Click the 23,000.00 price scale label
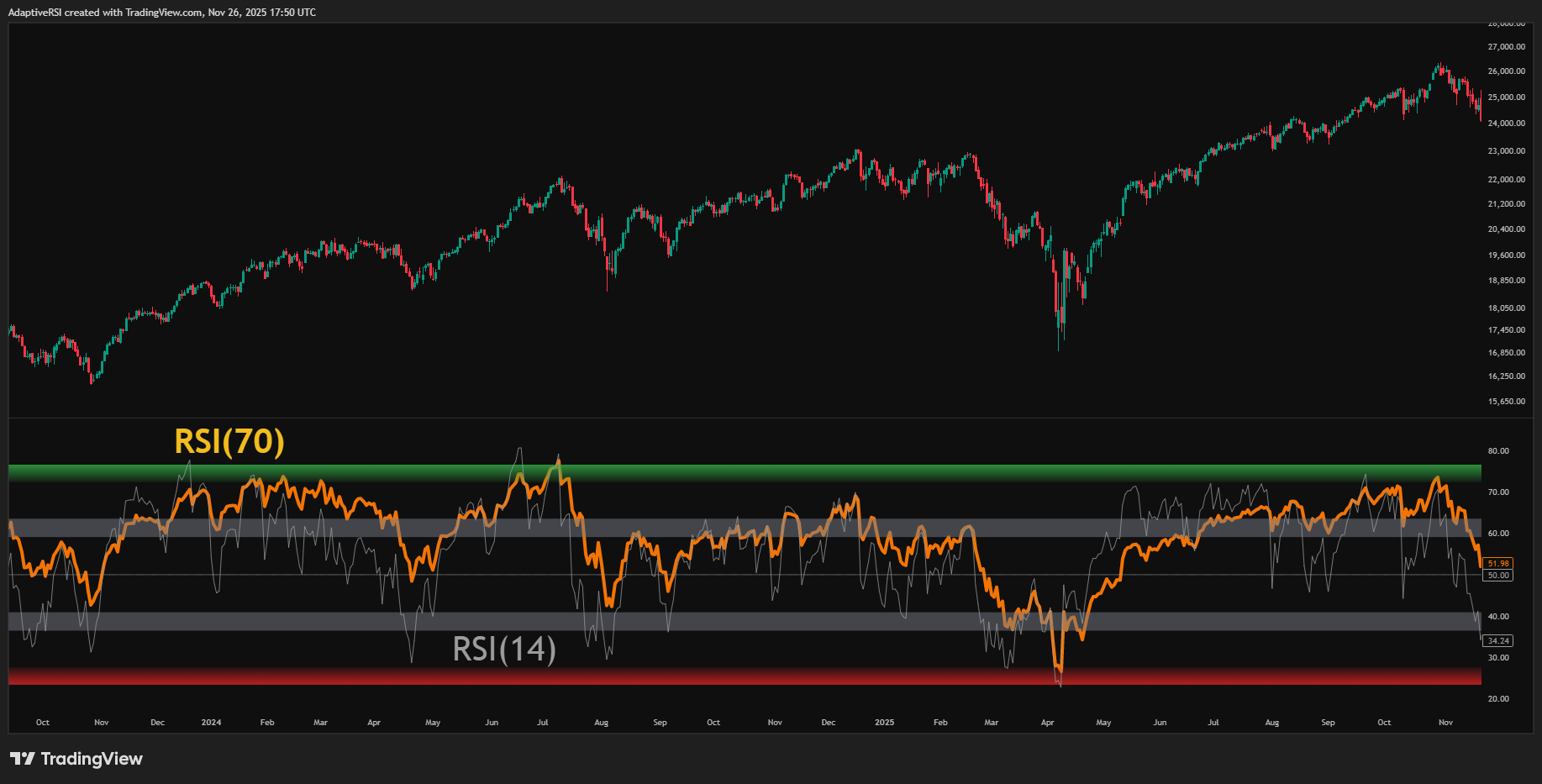Screen dimensions: 1542x784 coord(1507,151)
